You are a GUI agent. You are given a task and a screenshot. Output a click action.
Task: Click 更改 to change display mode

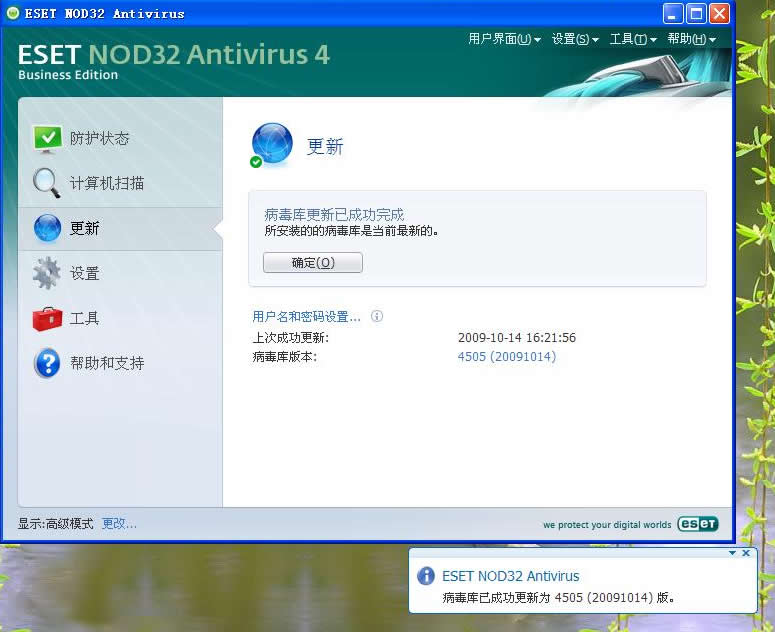pyautogui.click(x=119, y=524)
